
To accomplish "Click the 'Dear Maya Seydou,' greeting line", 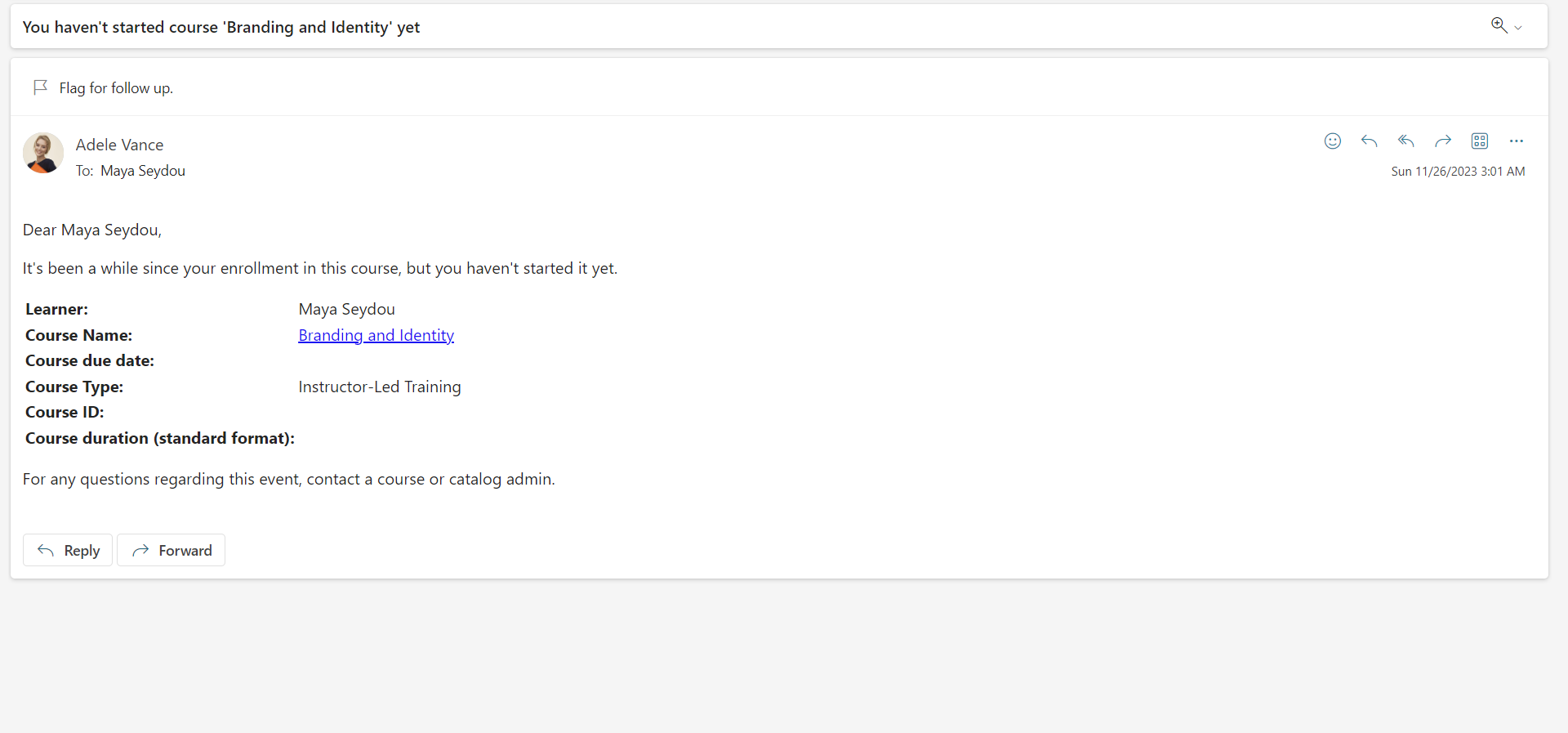I will (x=92, y=230).
